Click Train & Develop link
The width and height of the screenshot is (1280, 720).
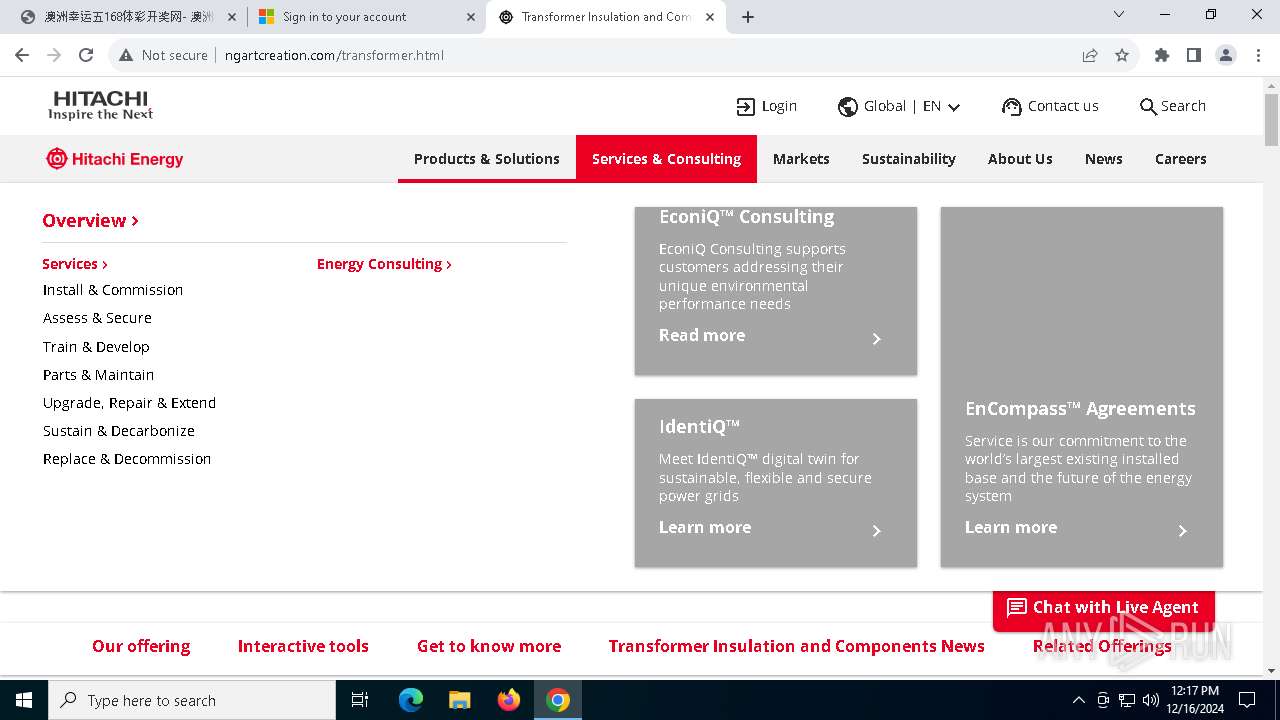click(x=96, y=347)
